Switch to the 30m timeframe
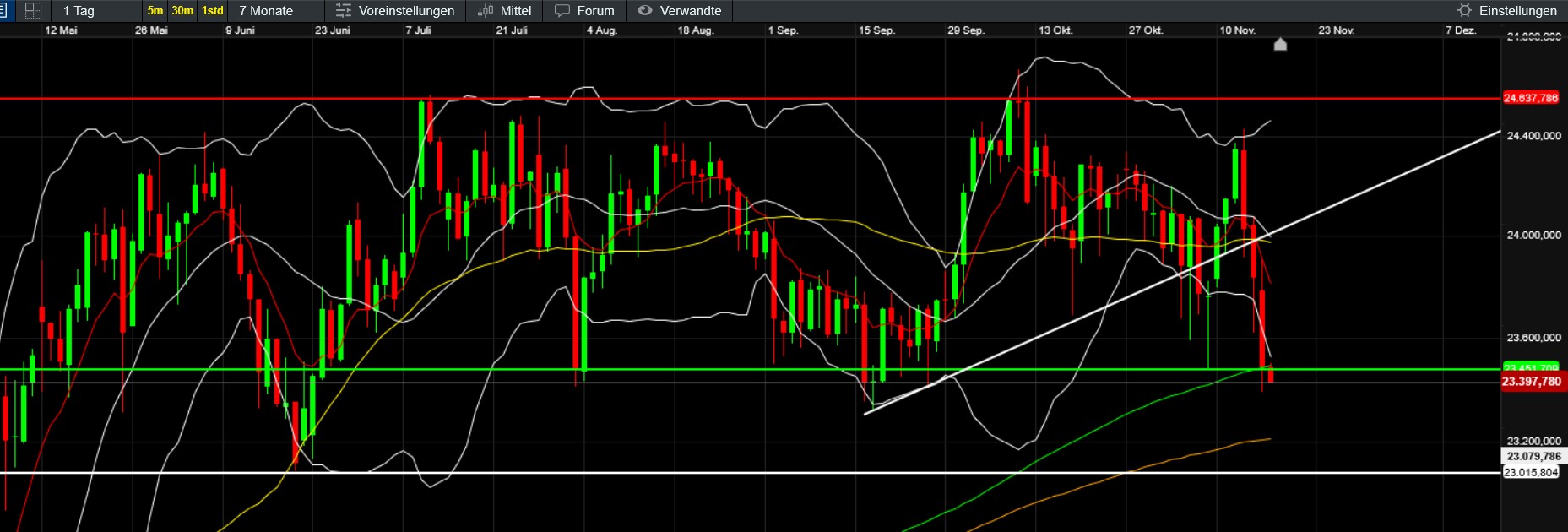Screen dimensions: 1568x532 pyautogui.click(x=182, y=10)
